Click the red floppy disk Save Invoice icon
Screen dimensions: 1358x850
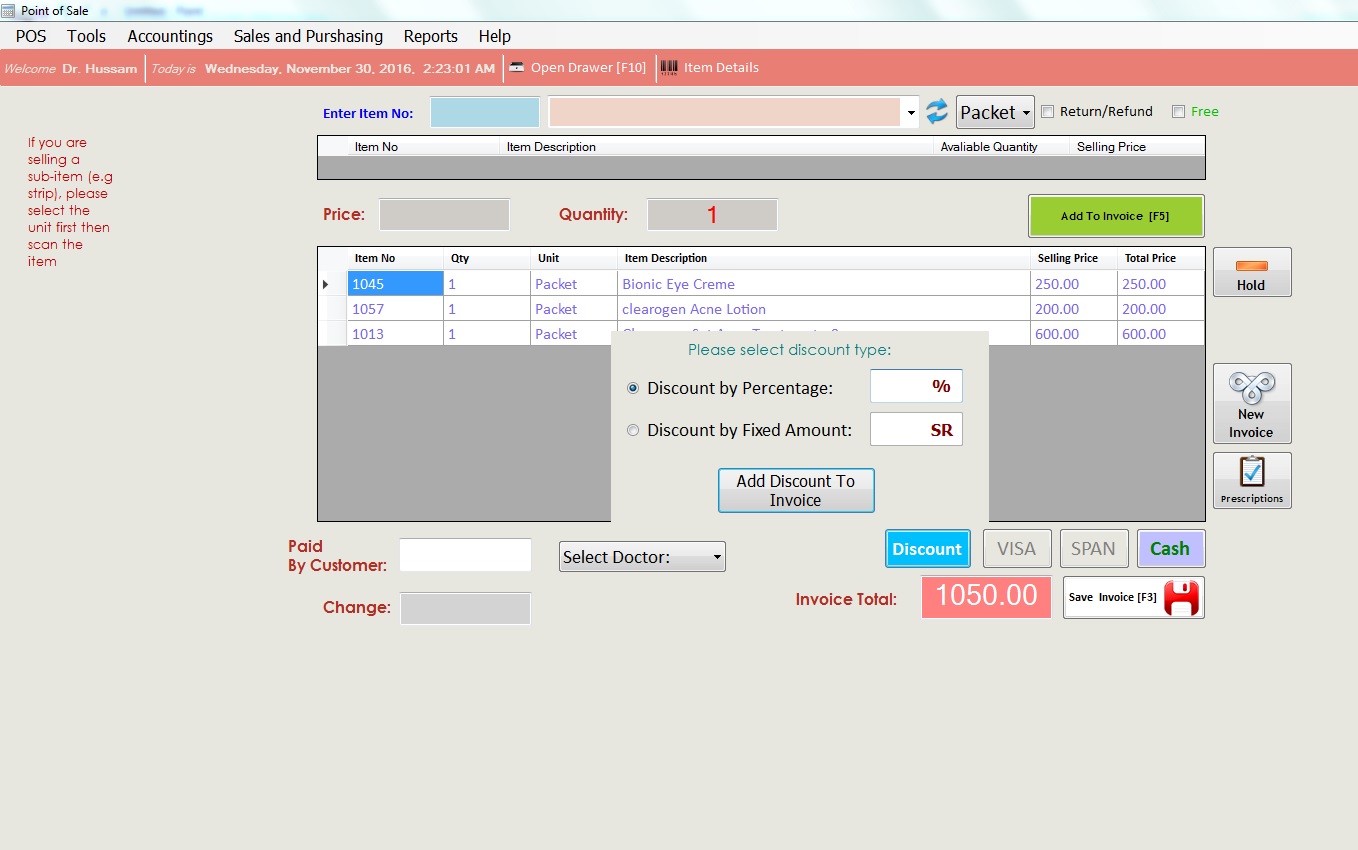[1181, 598]
